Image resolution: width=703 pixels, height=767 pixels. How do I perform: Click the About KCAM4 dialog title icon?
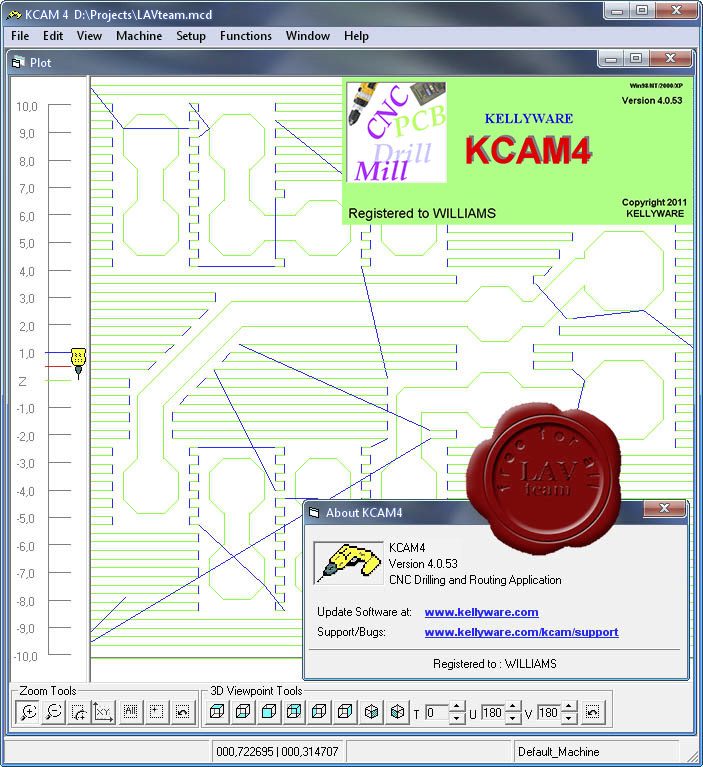[x=314, y=513]
